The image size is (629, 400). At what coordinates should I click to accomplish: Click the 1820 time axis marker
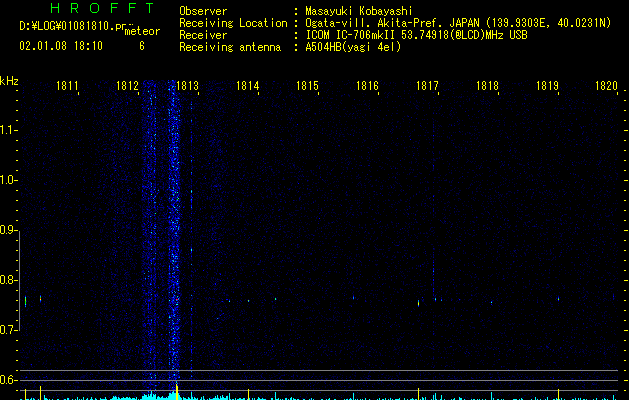coord(606,86)
